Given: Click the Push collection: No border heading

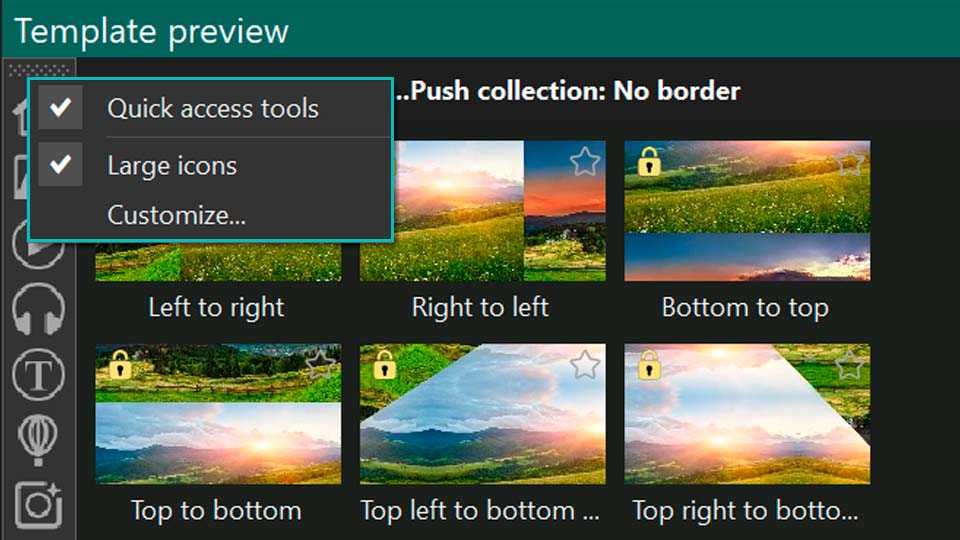Looking at the screenshot, I should tap(568, 91).
